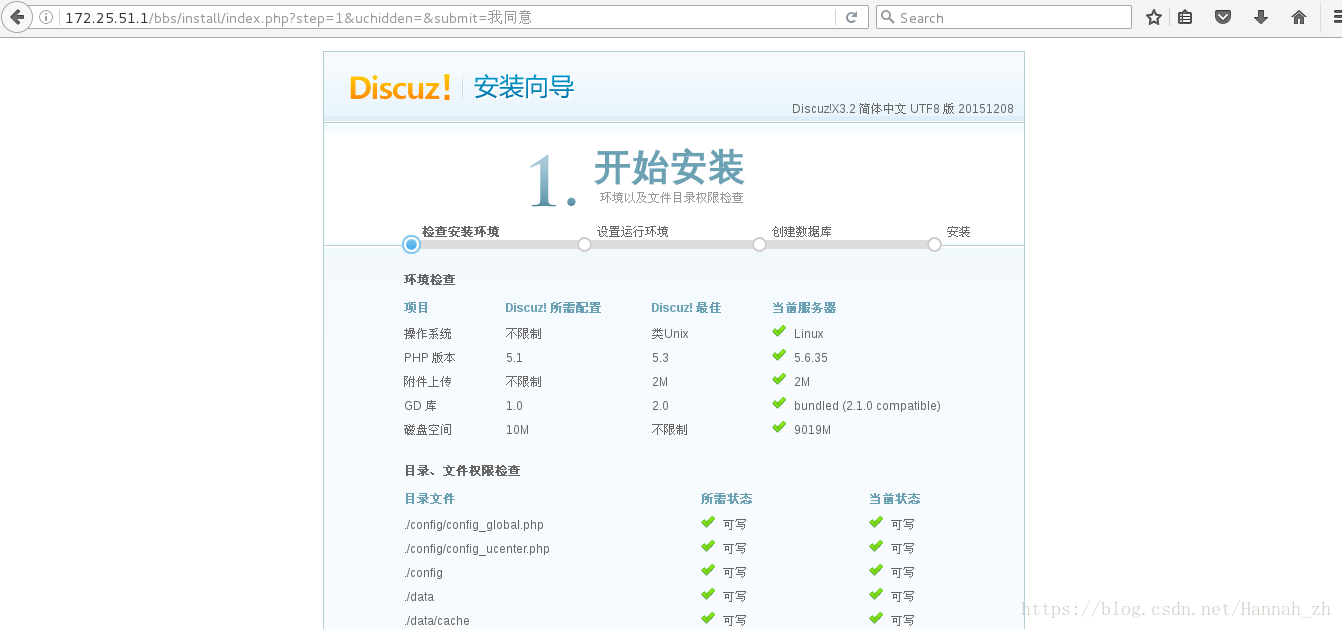The width and height of the screenshot is (1342, 629).
Task: Go to Firefox home page icon
Action: pyautogui.click(x=1299, y=17)
